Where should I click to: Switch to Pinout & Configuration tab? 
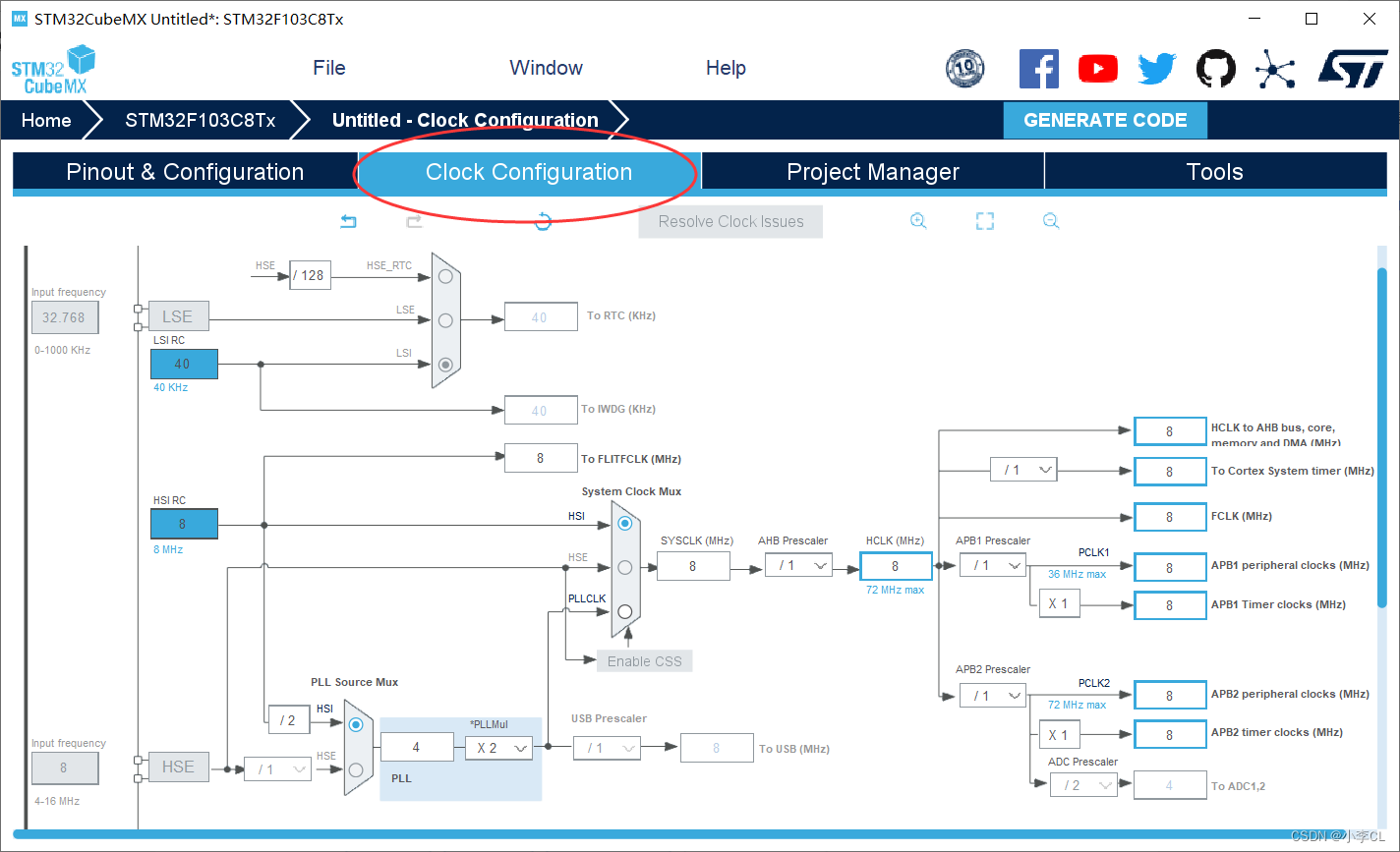pyautogui.click(x=185, y=172)
